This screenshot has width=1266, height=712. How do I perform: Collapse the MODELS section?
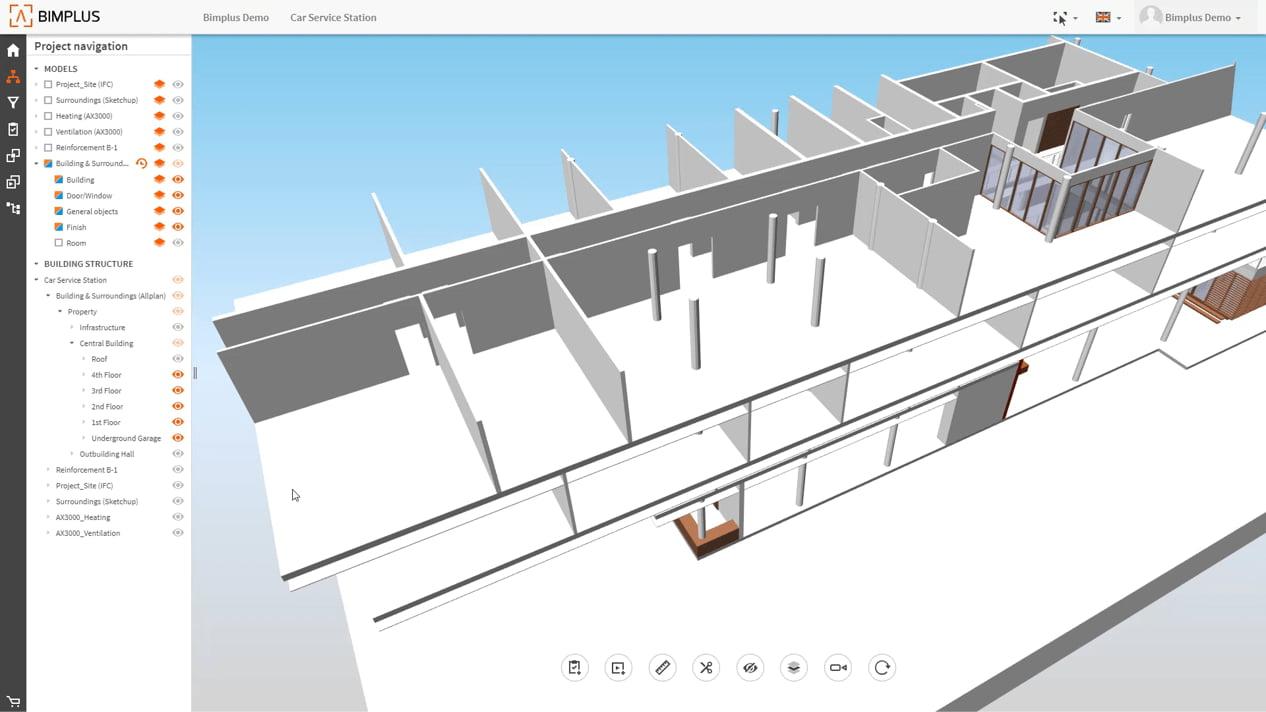[x=37, y=69]
